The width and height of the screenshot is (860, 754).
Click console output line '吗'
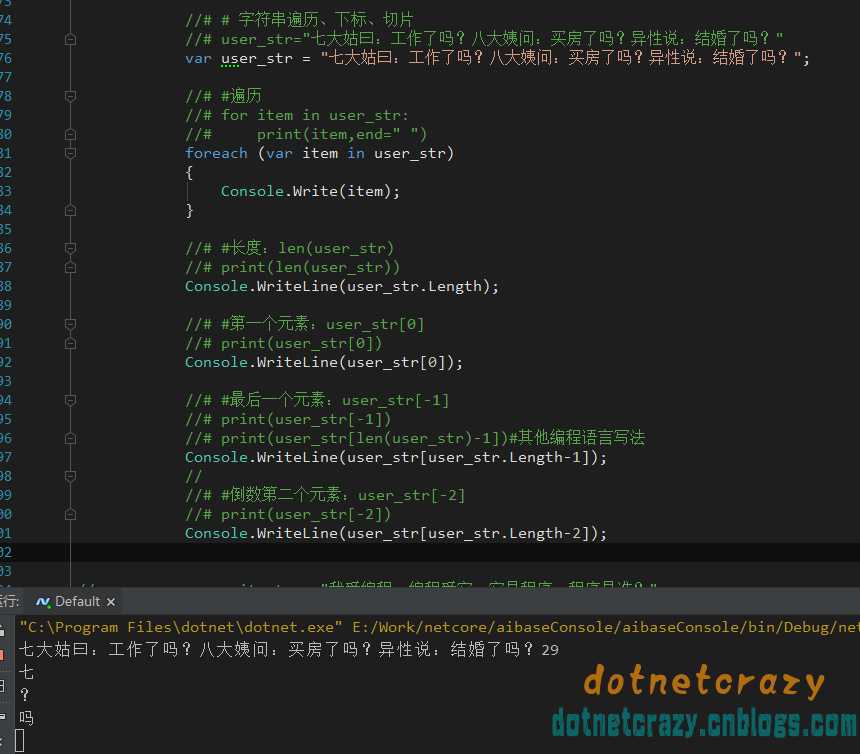coord(26,718)
